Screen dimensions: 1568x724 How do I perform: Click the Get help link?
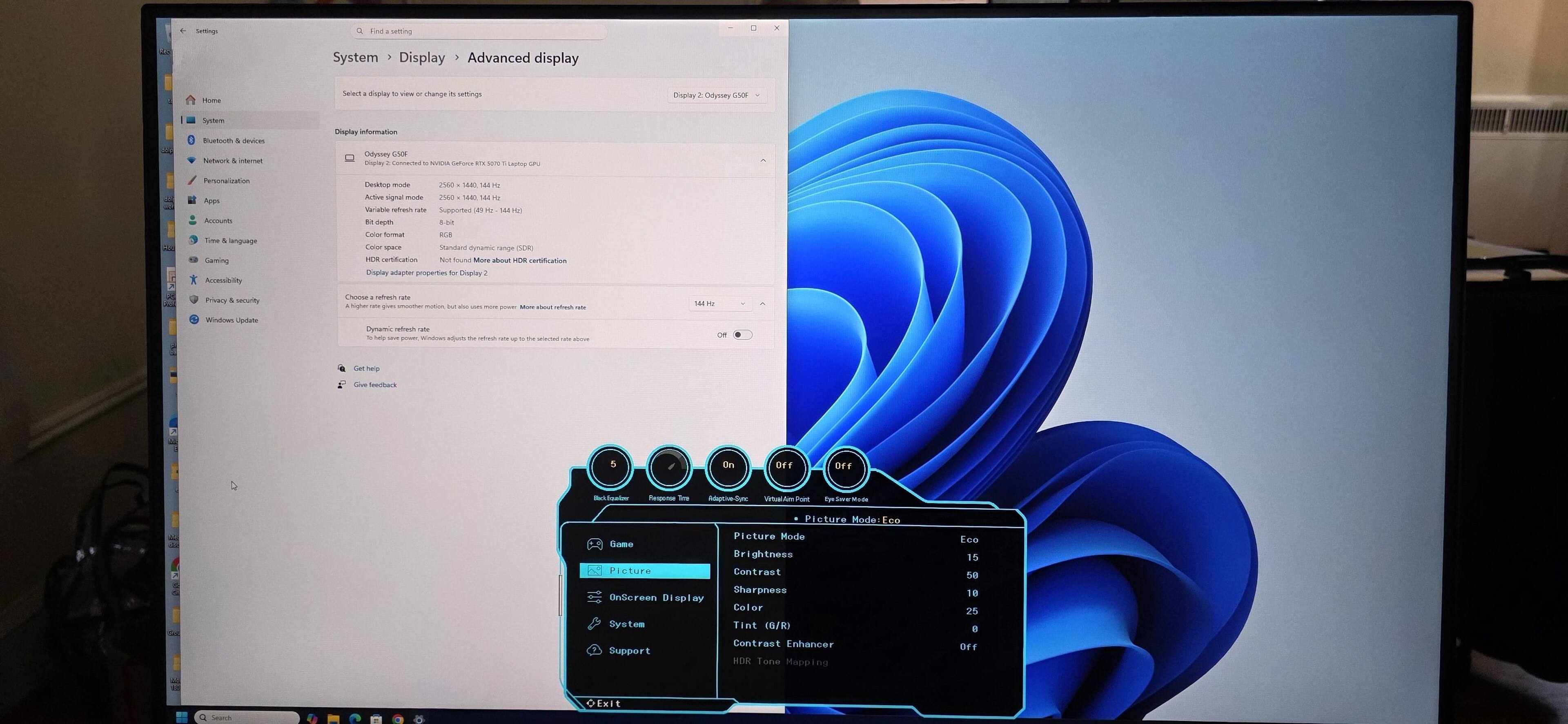(366, 368)
